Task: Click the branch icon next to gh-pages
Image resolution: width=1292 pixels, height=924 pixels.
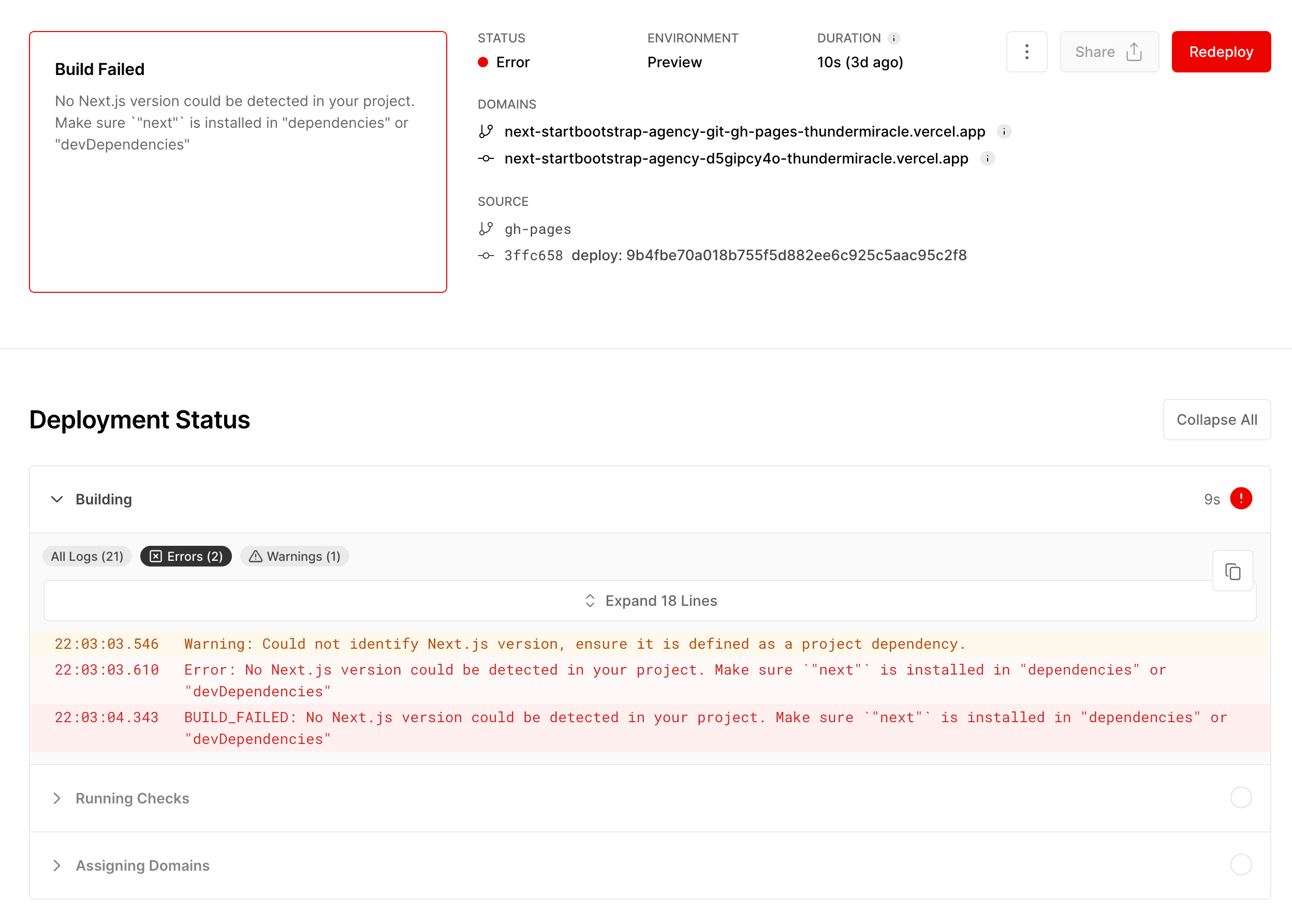Action: [x=486, y=228]
